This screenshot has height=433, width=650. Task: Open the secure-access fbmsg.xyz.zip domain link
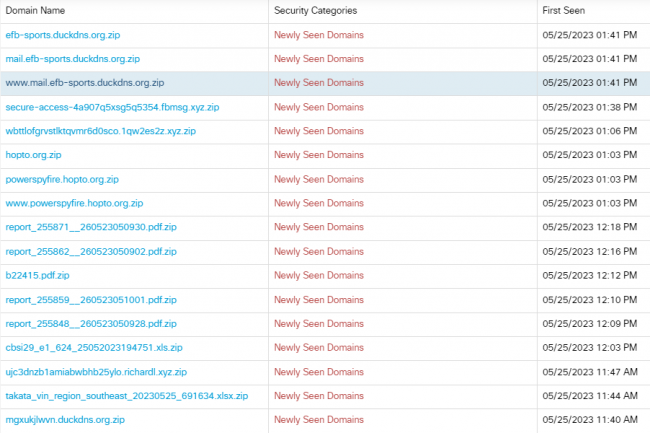(112, 107)
